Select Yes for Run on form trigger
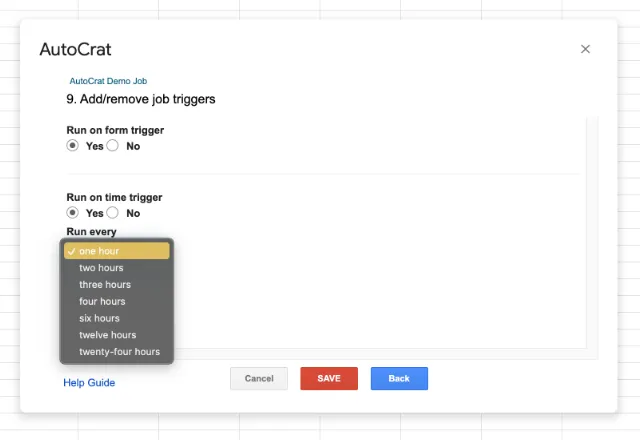640x440 pixels. [x=73, y=146]
